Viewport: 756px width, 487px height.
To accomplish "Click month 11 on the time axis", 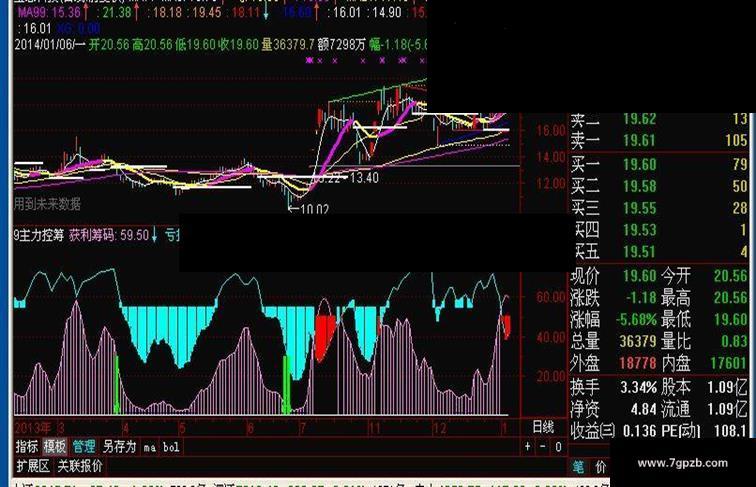I will pyautogui.click(x=375, y=428).
